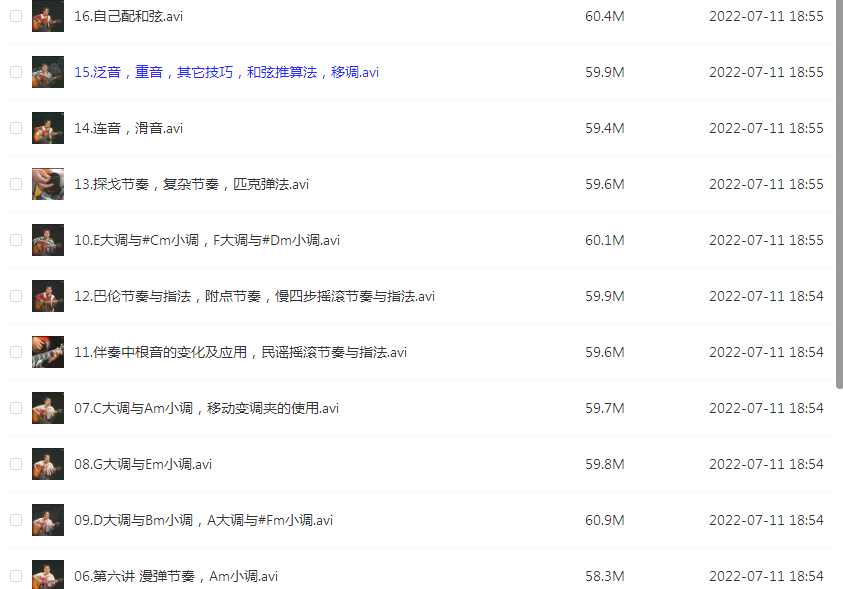843x589 pixels.
Task: Check the box next to 14.连音，滑音.avi
Action: pos(16,128)
